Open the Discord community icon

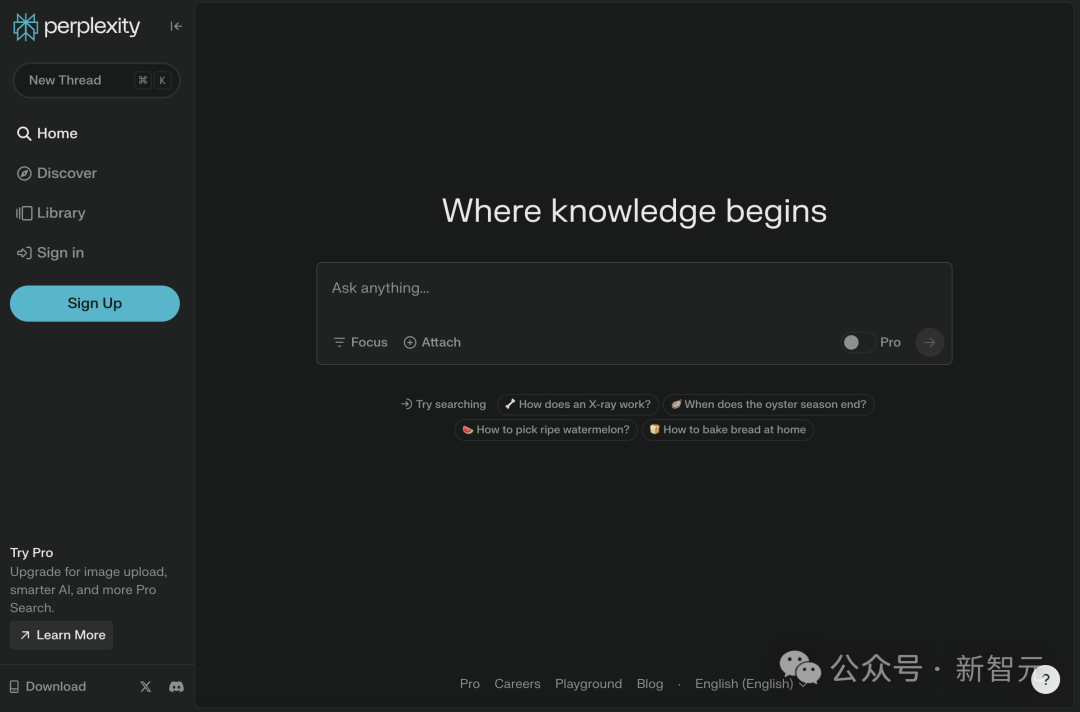pos(176,687)
